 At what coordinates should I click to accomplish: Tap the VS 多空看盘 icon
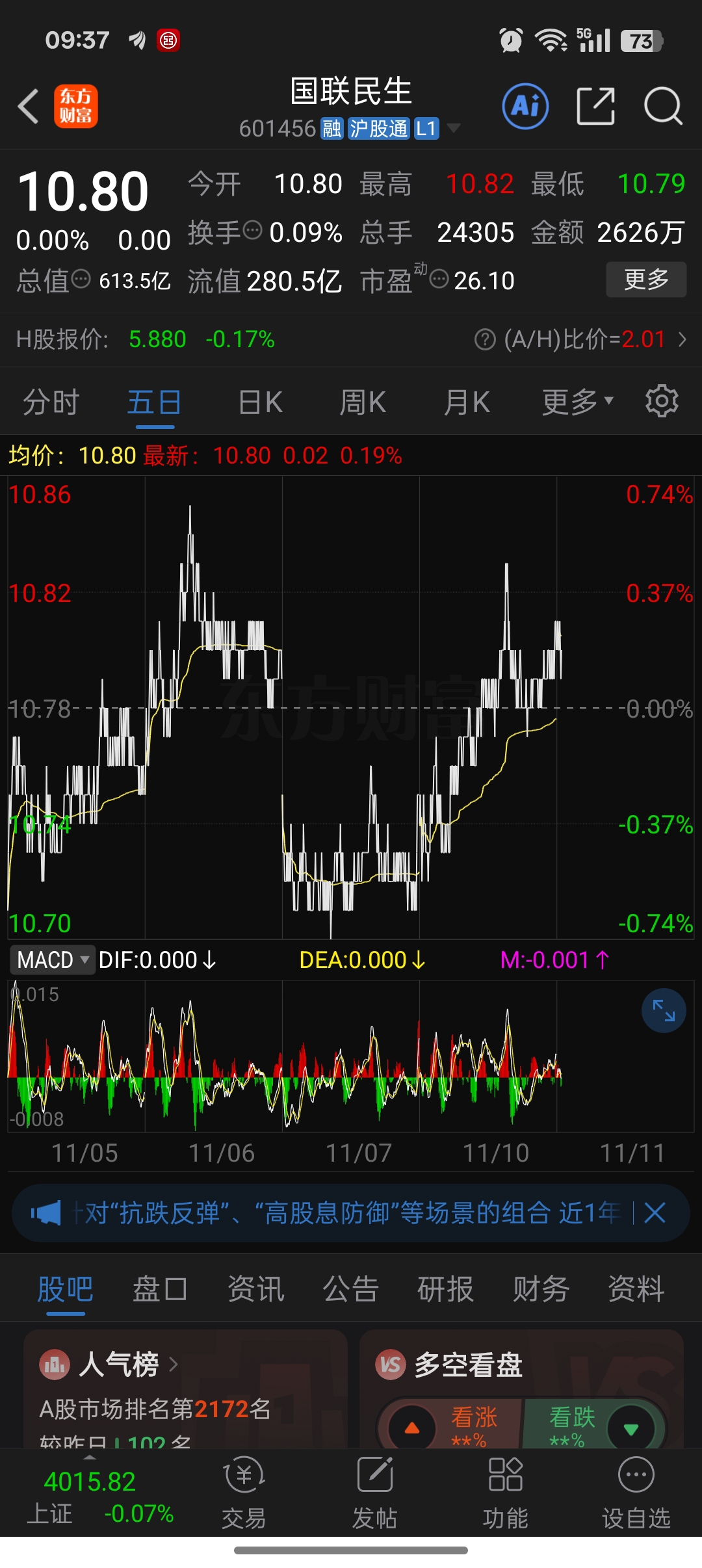[x=391, y=1365]
